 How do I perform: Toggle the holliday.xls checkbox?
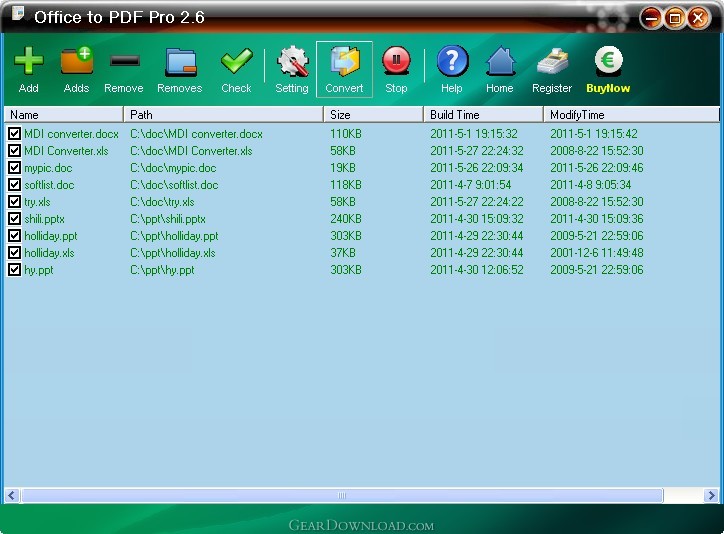14,253
